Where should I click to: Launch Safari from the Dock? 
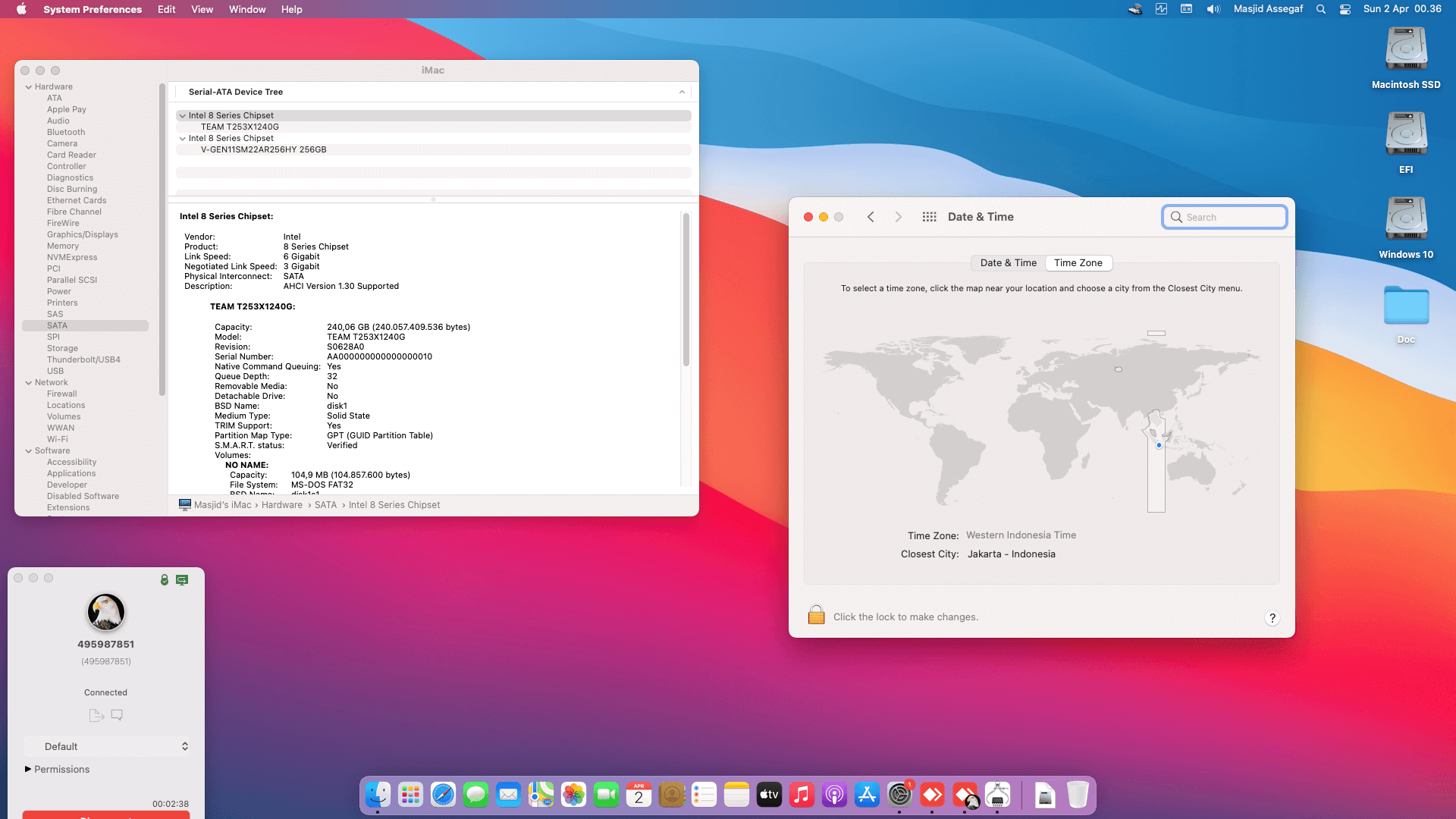click(443, 795)
